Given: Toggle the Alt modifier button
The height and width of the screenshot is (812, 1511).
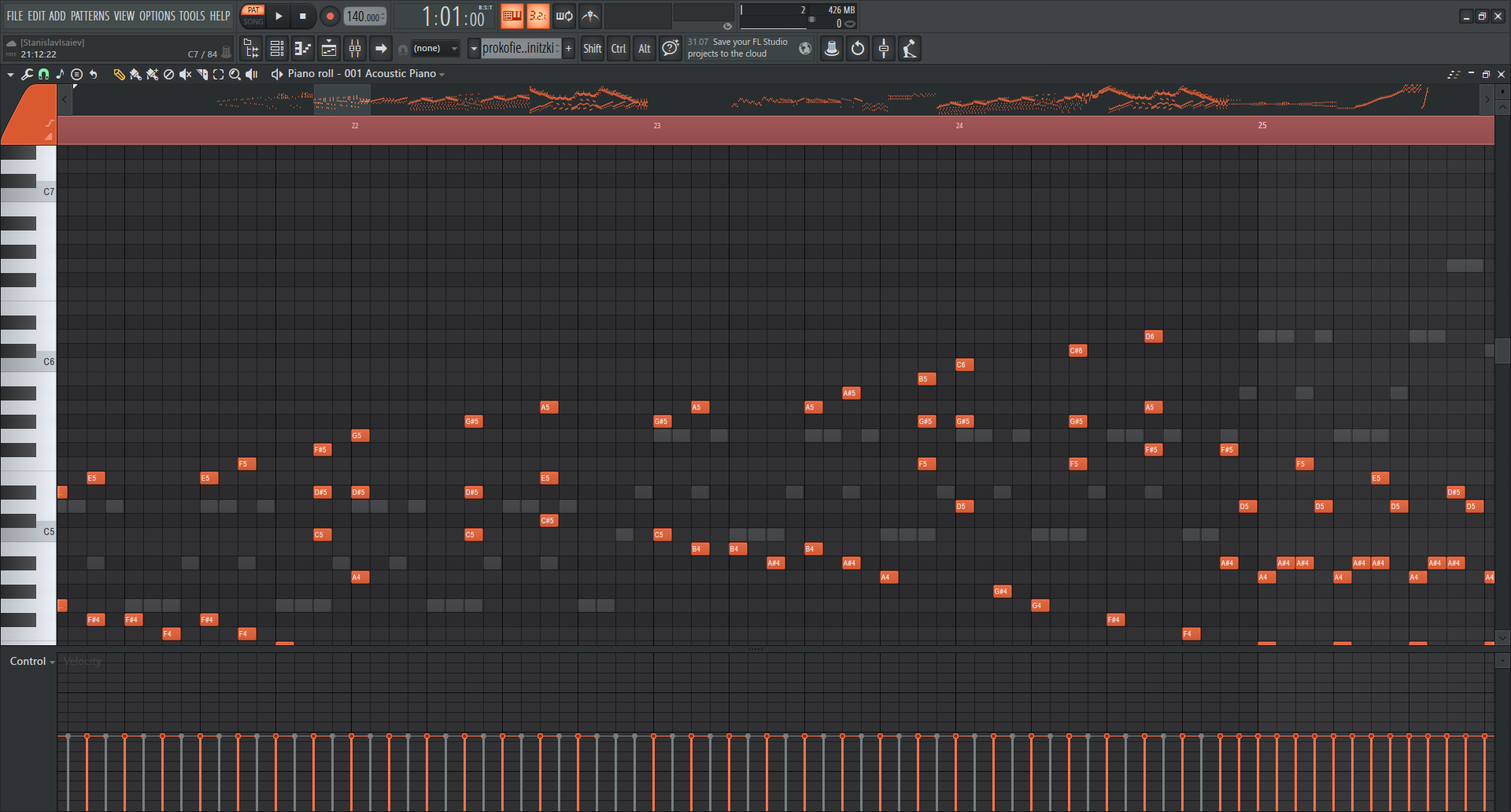Looking at the screenshot, I should (x=645, y=49).
